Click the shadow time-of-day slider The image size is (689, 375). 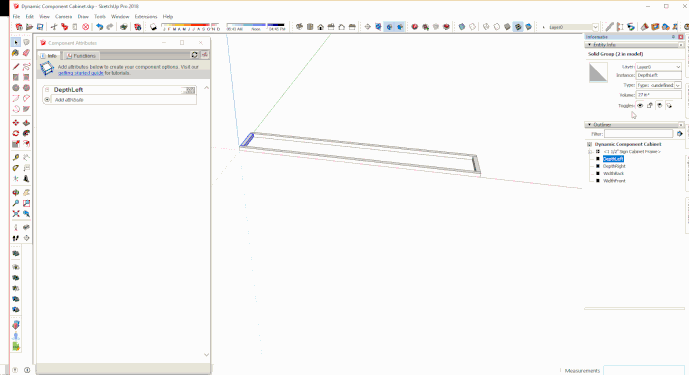(x=256, y=27)
